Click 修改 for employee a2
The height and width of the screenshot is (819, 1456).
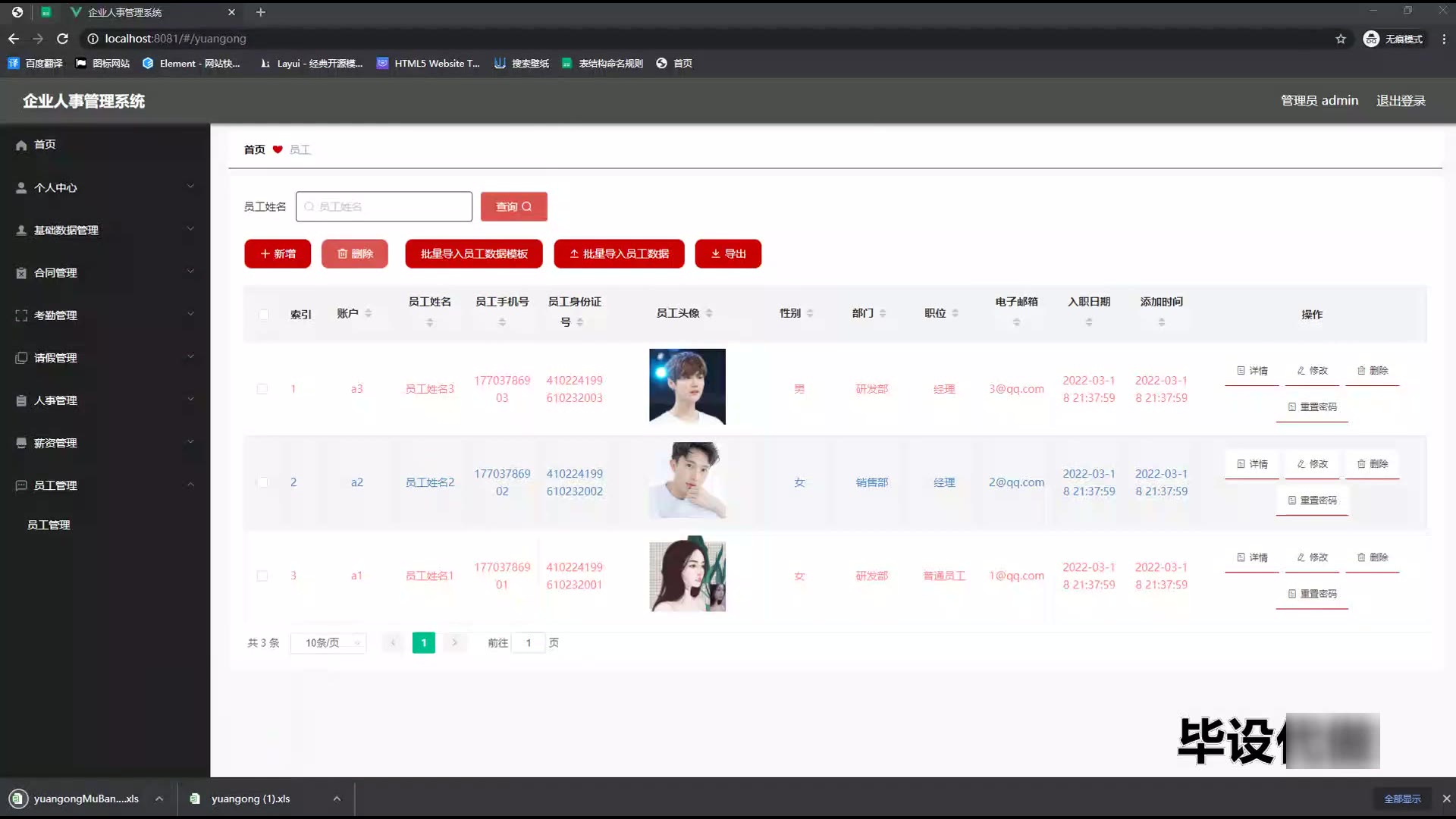pos(1312,464)
